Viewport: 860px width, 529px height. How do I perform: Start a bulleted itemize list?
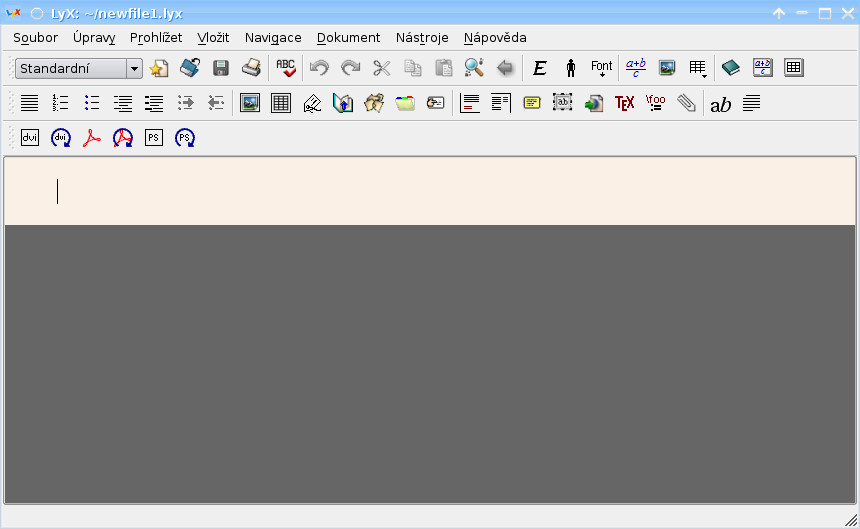92,103
